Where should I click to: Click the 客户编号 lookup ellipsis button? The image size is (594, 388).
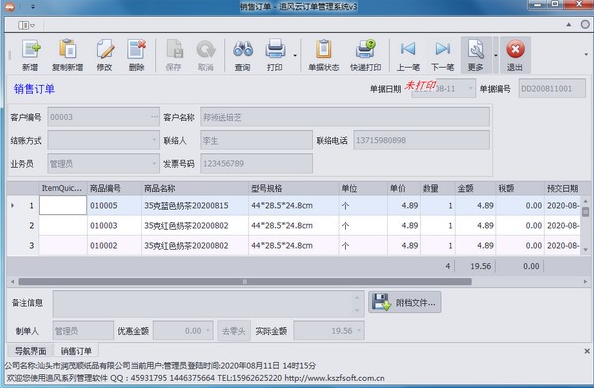click(154, 117)
